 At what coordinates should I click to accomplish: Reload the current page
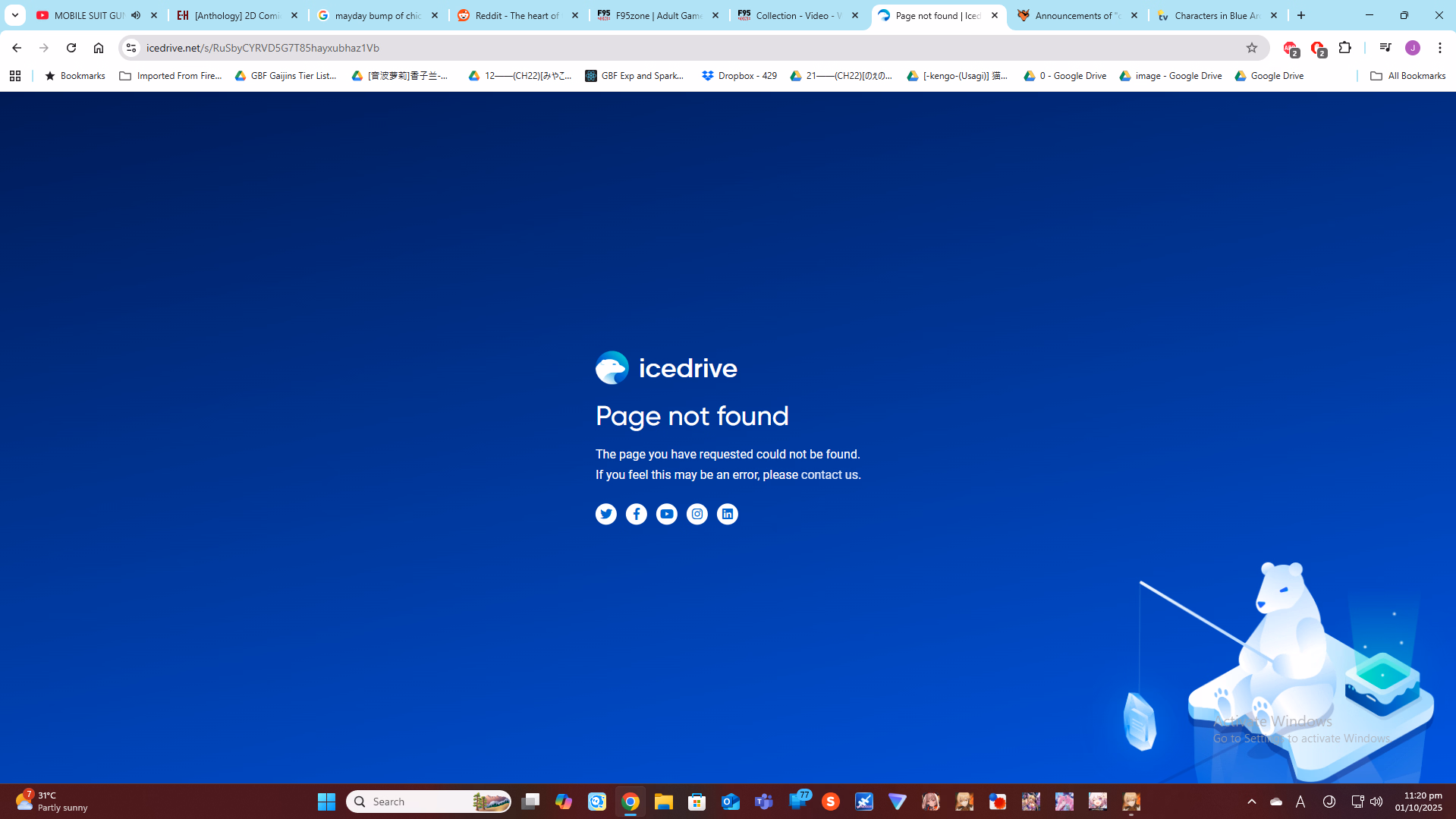[71, 48]
